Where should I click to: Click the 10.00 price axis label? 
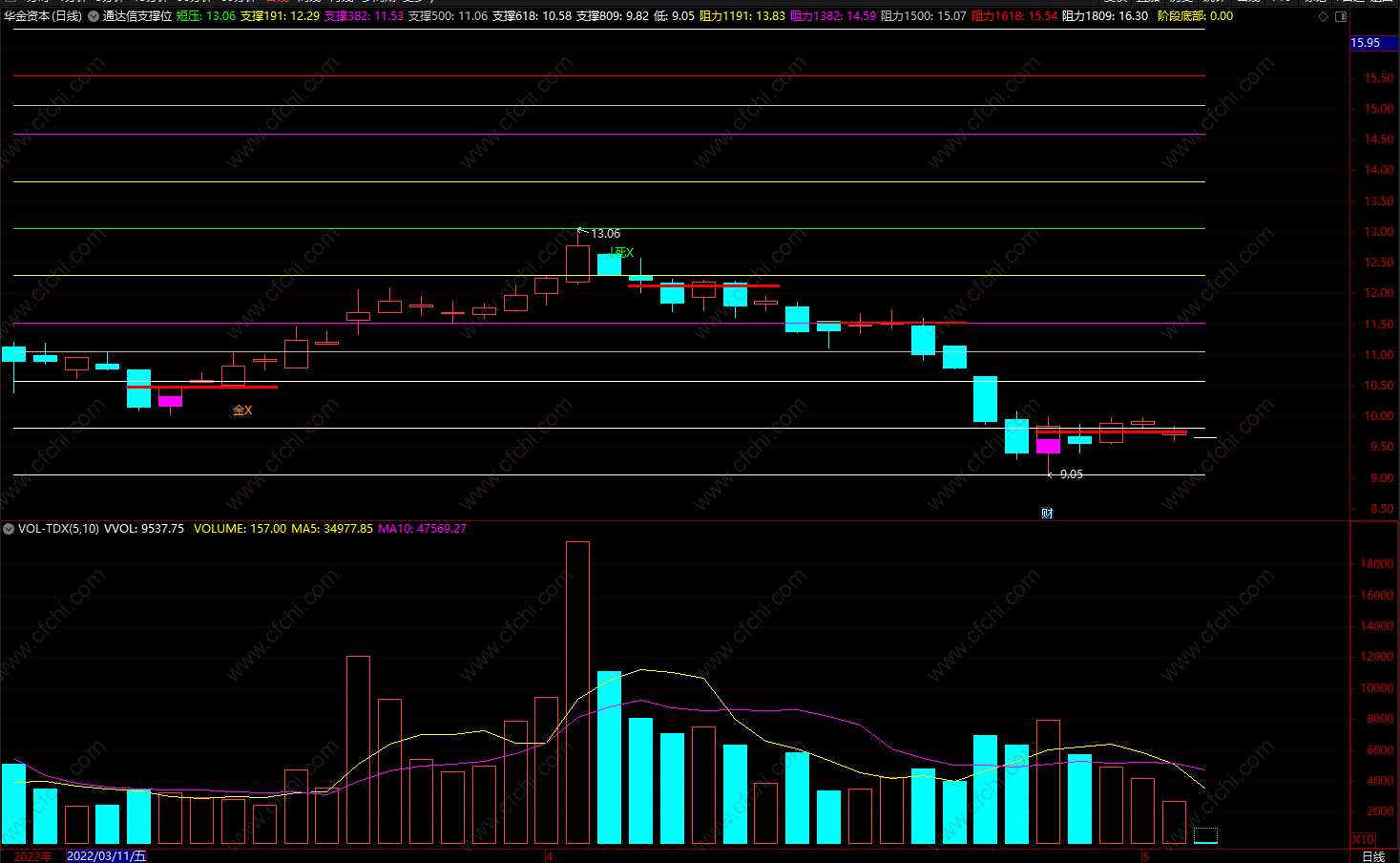[x=1380, y=416]
